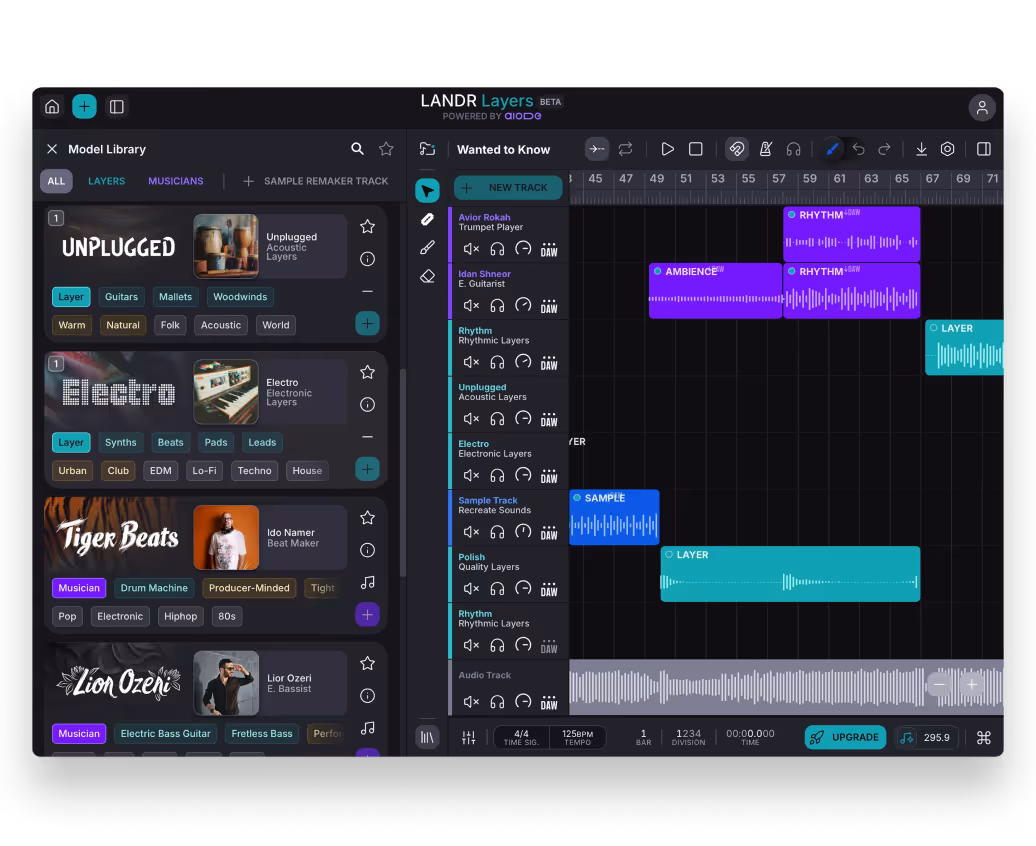Image resolution: width=1036 pixels, height=846 pixels.
Task: Select the eraser tool in tool strip
Action: [427, 276]
